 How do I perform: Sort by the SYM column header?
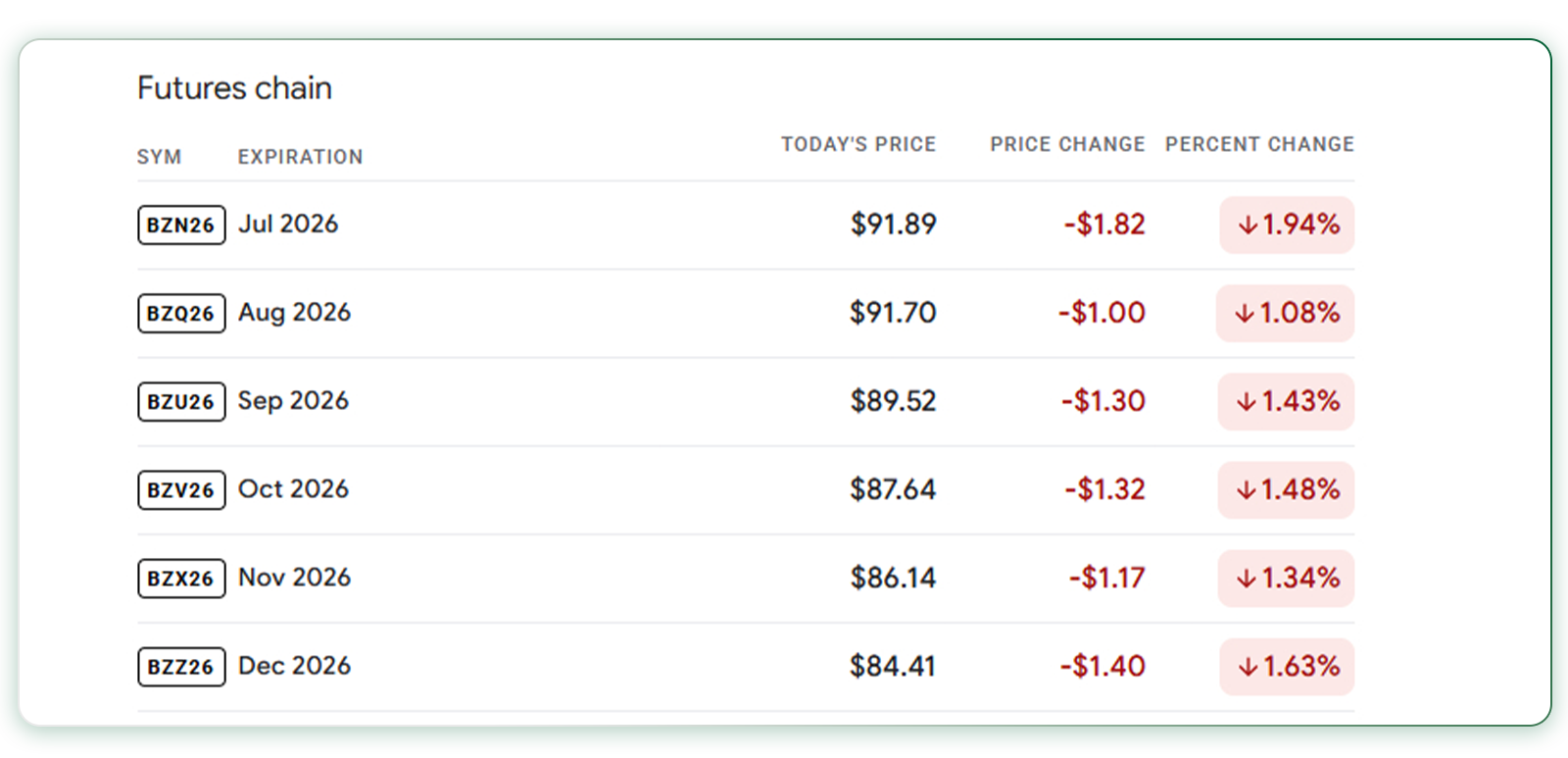coord(159,157)
